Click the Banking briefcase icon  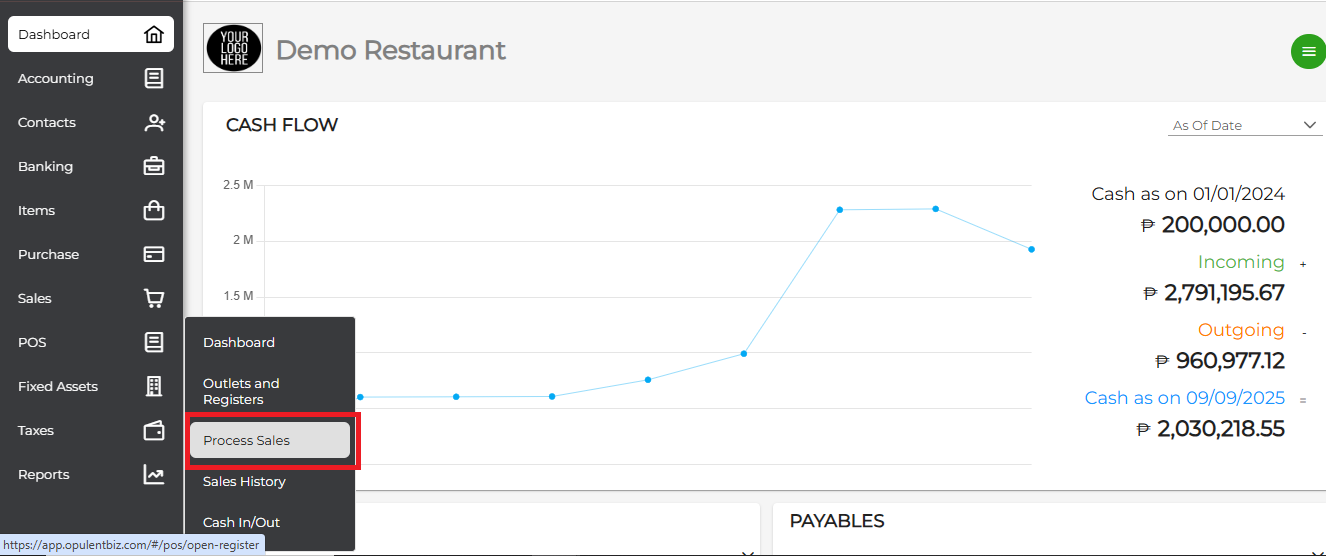154,167
